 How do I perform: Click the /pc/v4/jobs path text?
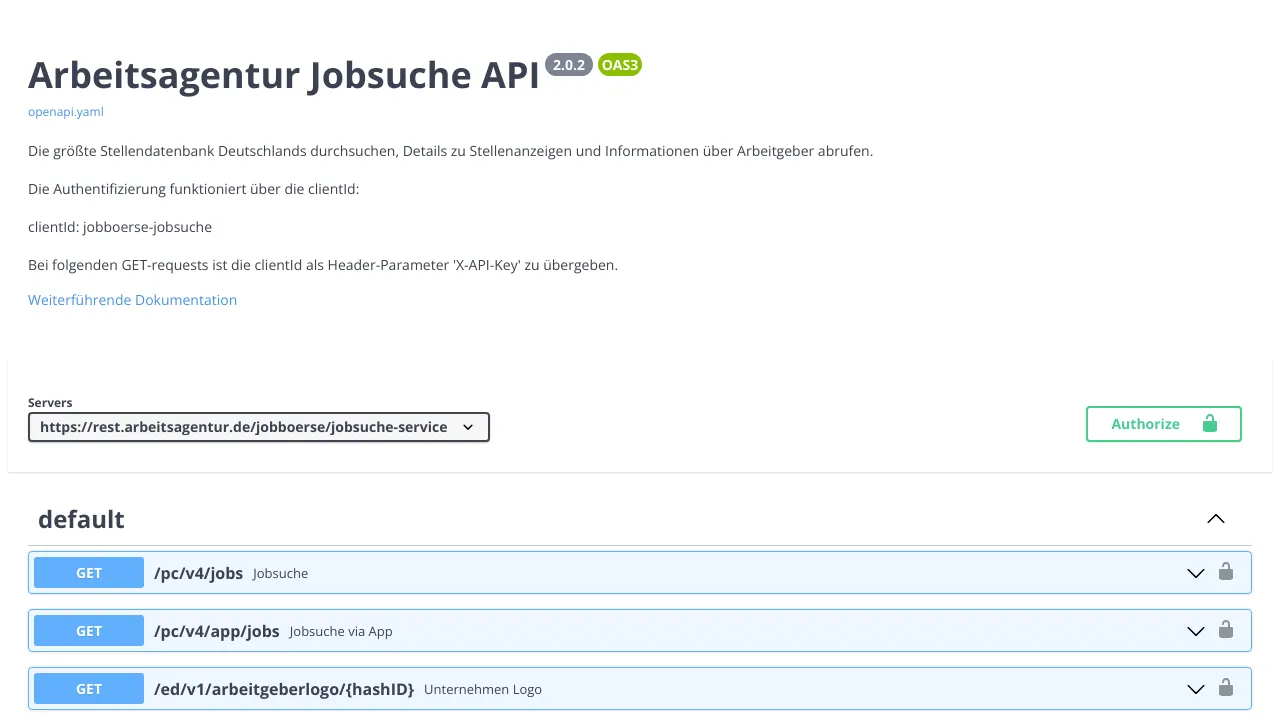pyautogui.click(x=198, y=573)
